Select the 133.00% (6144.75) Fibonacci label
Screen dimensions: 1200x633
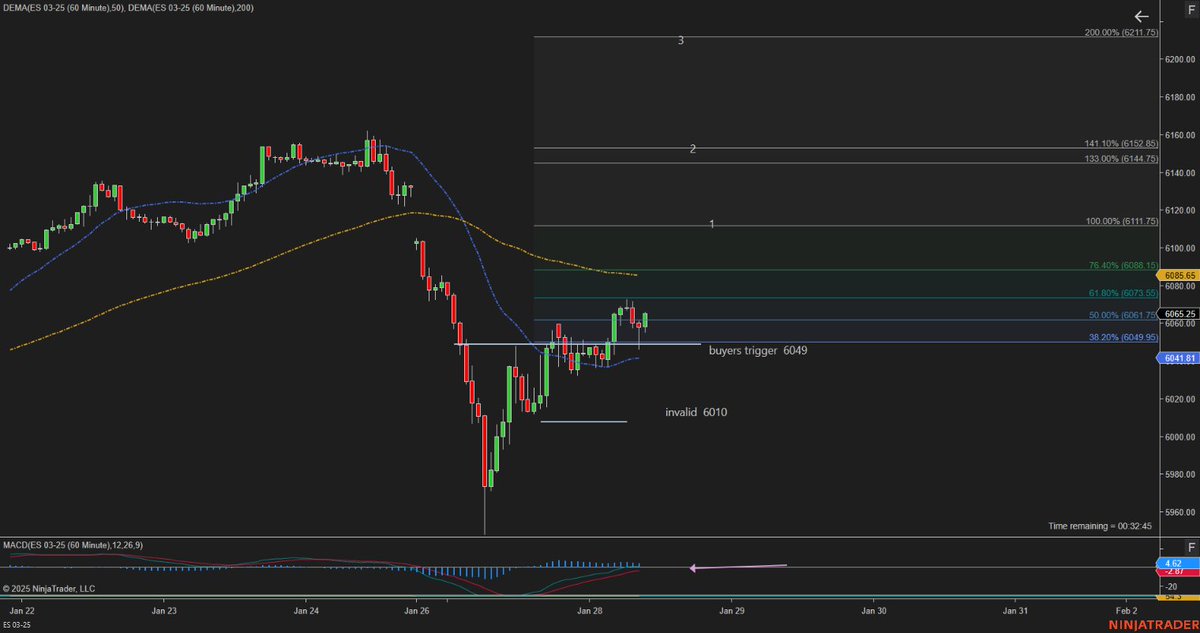(x=1121, y=158)
